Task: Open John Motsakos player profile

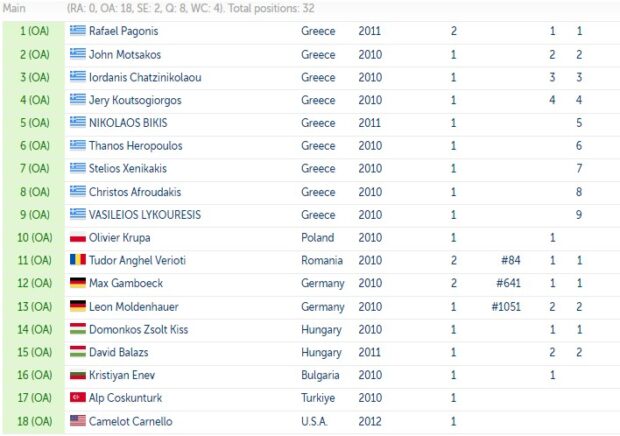Action: tap(125, 55)
